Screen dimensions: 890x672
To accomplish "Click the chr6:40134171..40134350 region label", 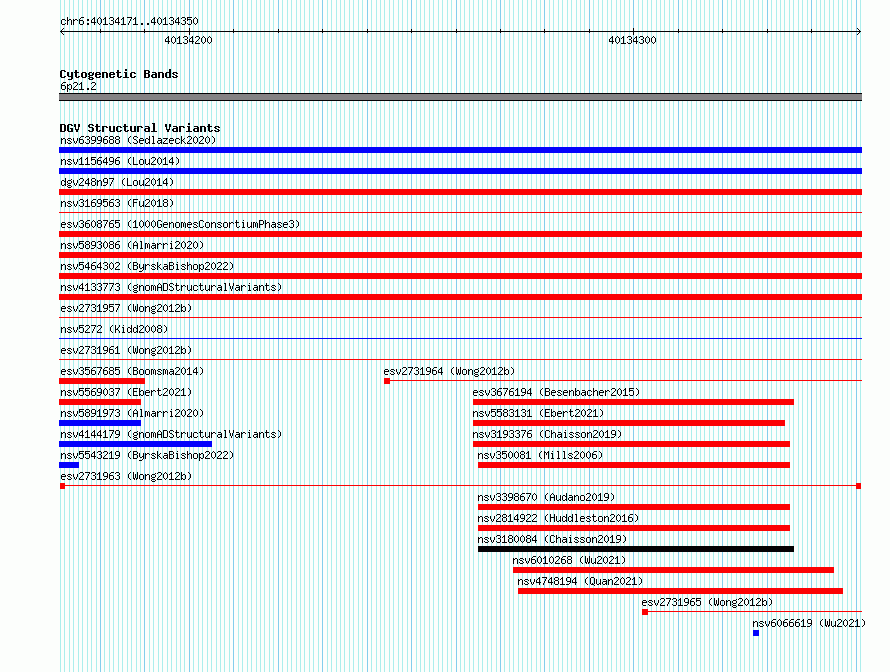I will [129, 21].
